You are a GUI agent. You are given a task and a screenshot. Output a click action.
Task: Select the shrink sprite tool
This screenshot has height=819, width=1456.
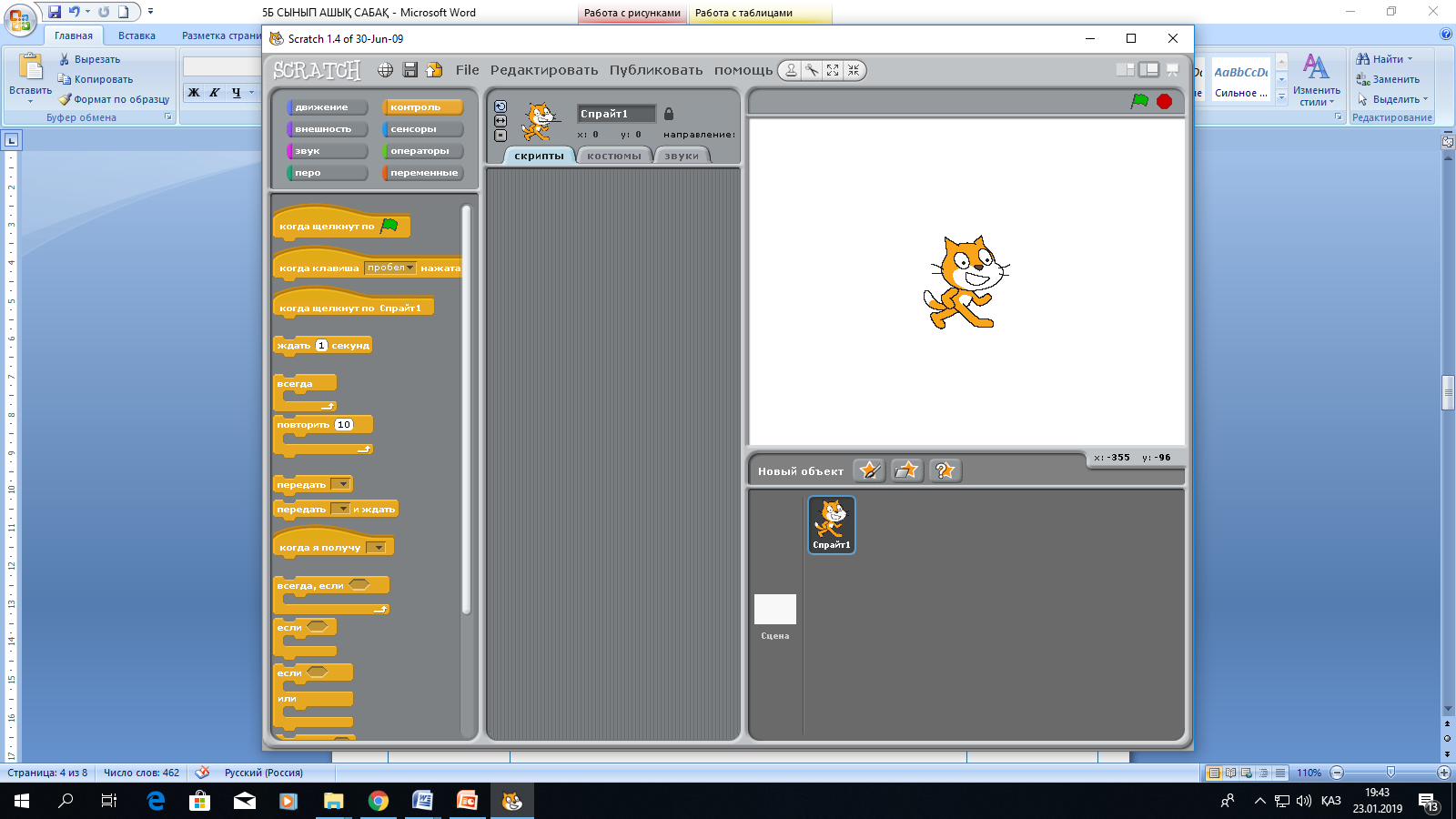pos(854,70)
